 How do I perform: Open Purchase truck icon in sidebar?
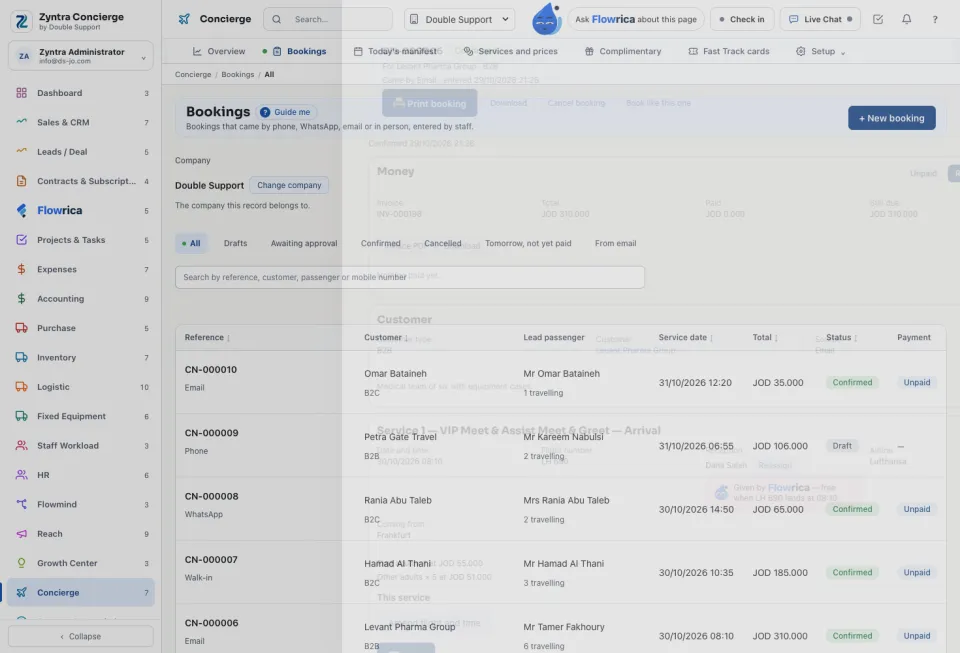(x=21, y=328)
